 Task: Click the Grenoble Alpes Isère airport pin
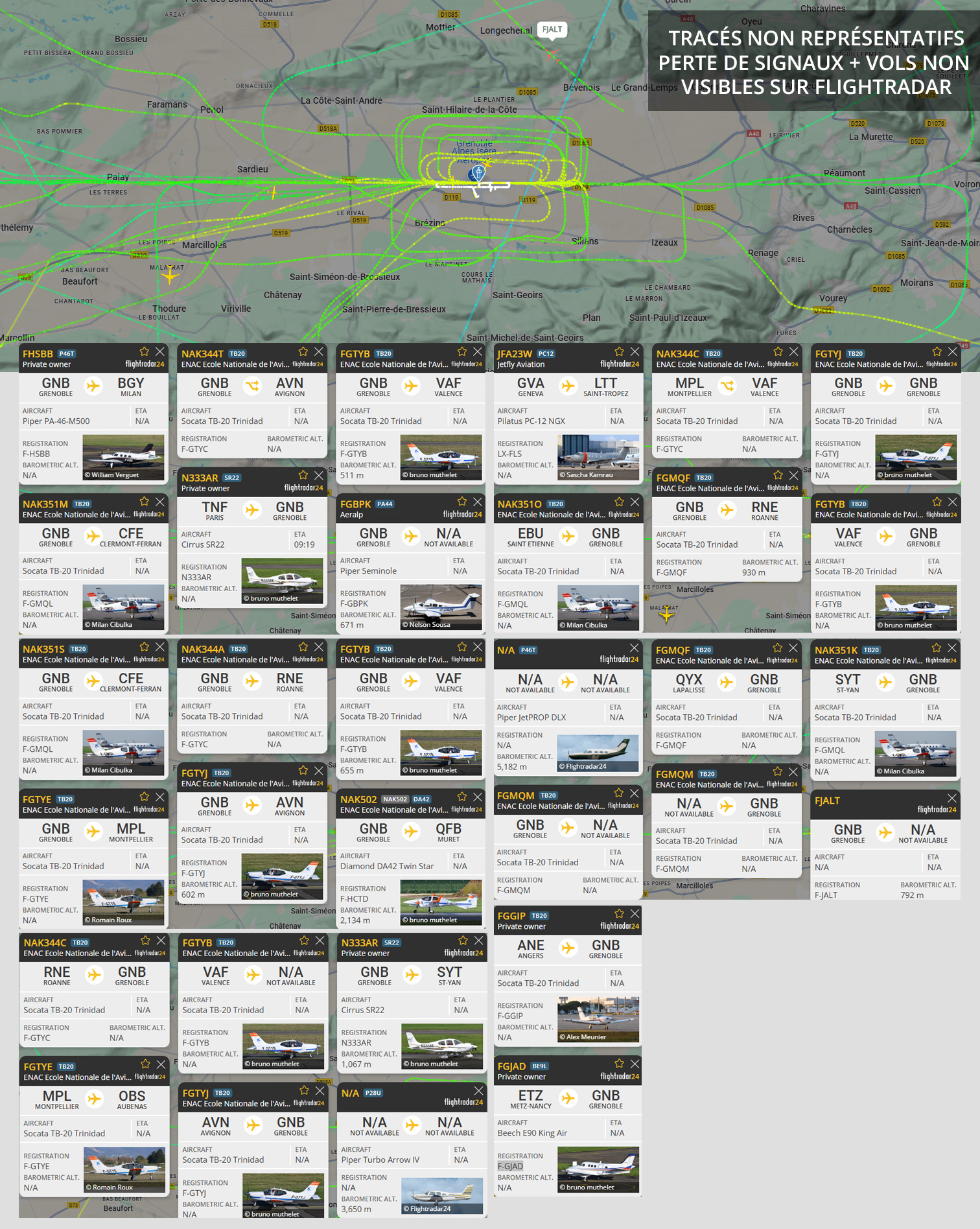(478, 172)
